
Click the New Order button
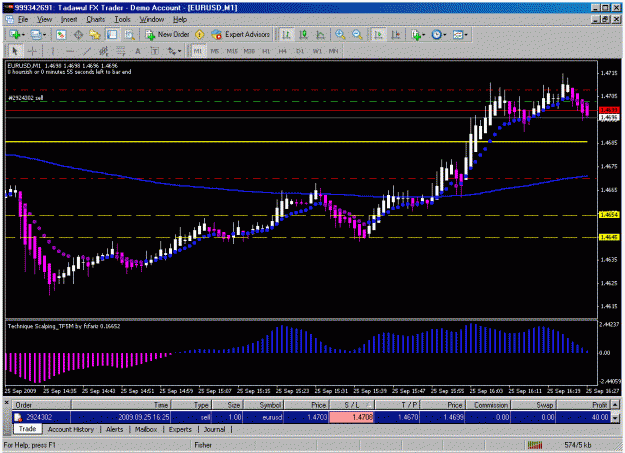(168, 35)
